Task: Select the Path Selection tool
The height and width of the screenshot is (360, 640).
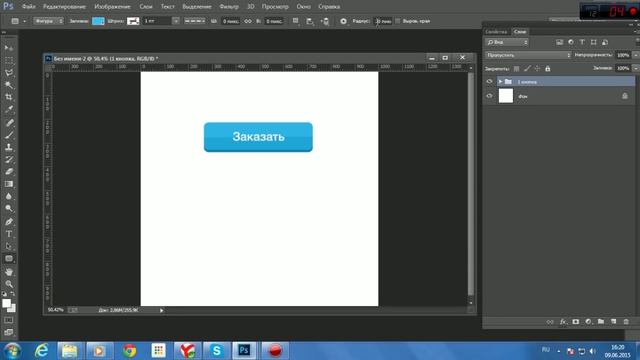Action: coord(9,246)
